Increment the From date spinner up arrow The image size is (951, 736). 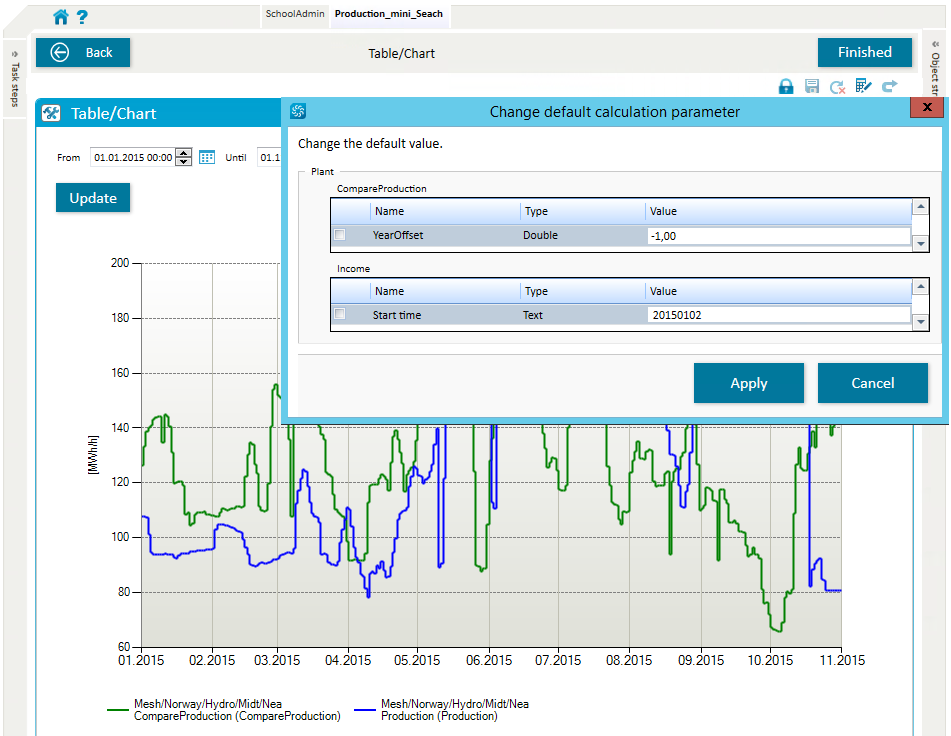point(183,153)
